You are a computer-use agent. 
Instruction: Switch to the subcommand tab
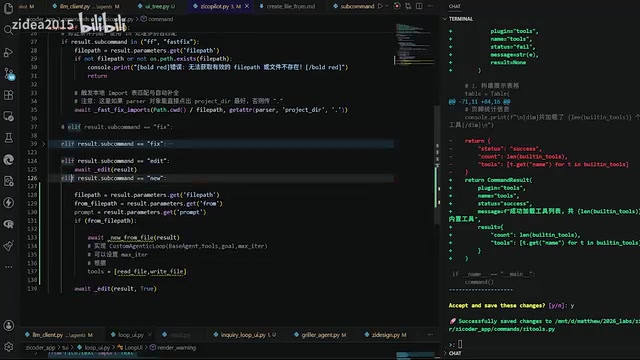pyautogui.click(x=353, y=6)
